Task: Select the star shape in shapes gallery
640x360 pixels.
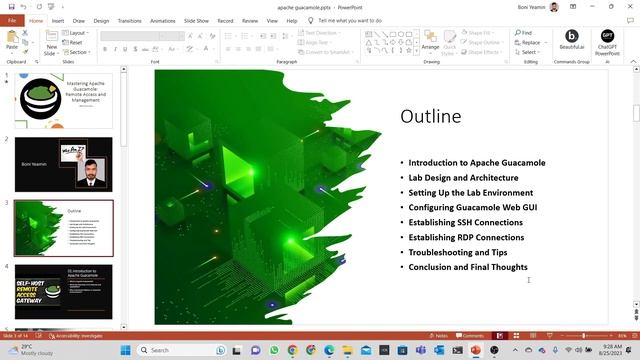Action: 409,50
